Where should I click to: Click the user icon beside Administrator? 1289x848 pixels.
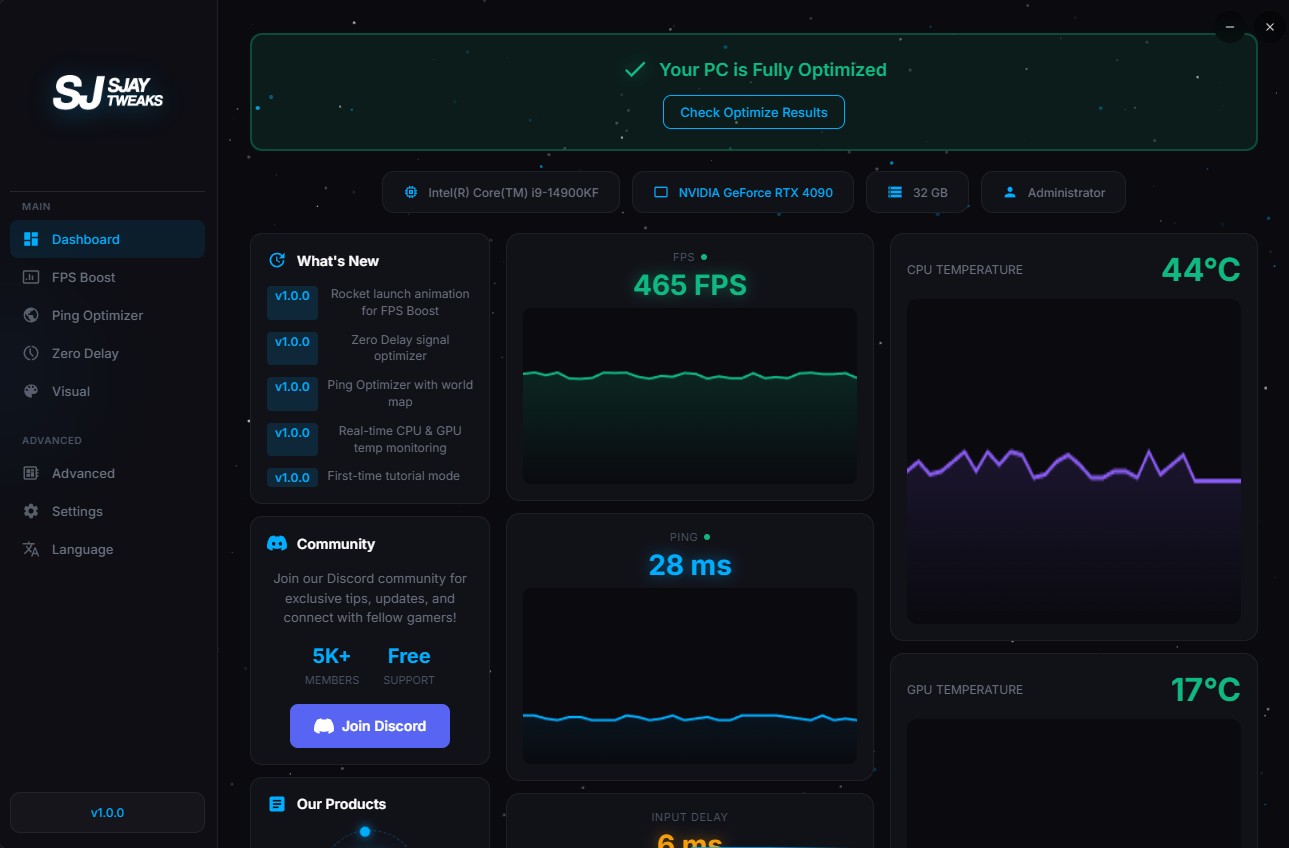pos(1010,192)
